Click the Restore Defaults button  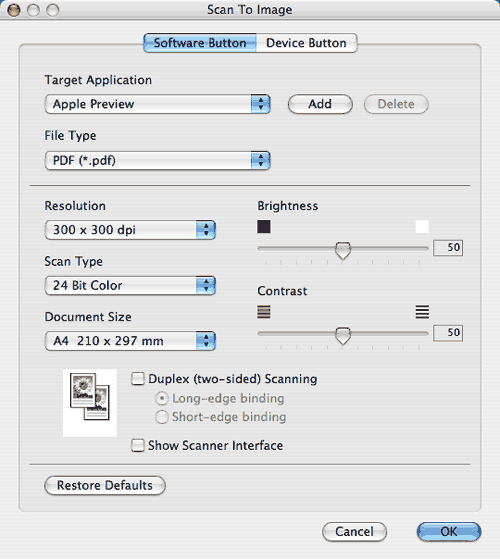[105, 485]
